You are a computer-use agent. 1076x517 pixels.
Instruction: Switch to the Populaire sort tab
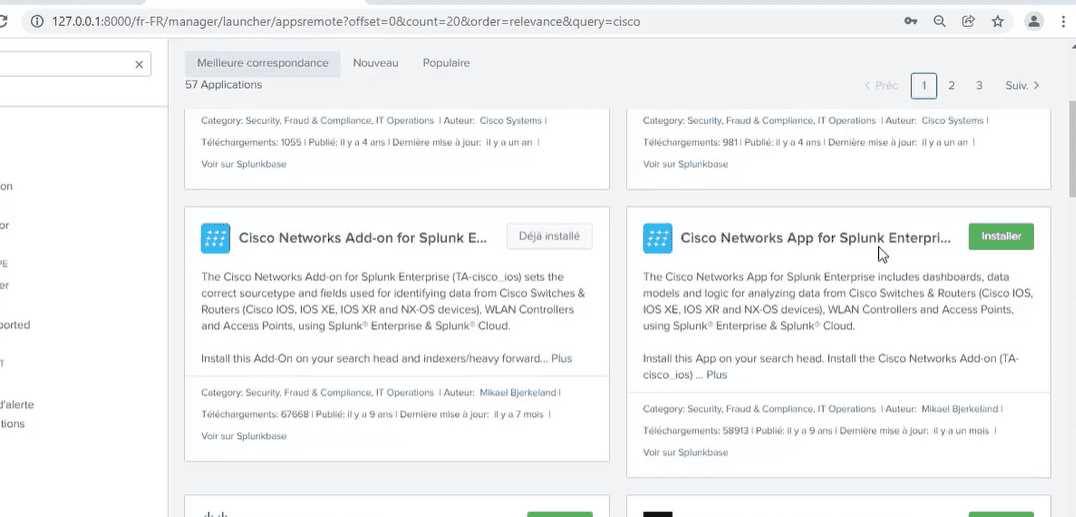(x=446, y=63)
